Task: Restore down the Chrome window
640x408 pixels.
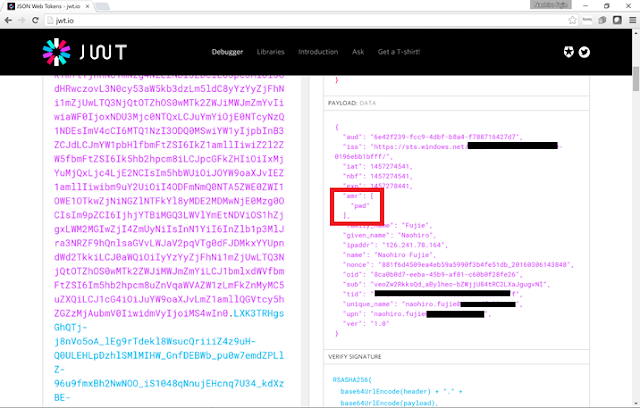Action: coord(607,6)
